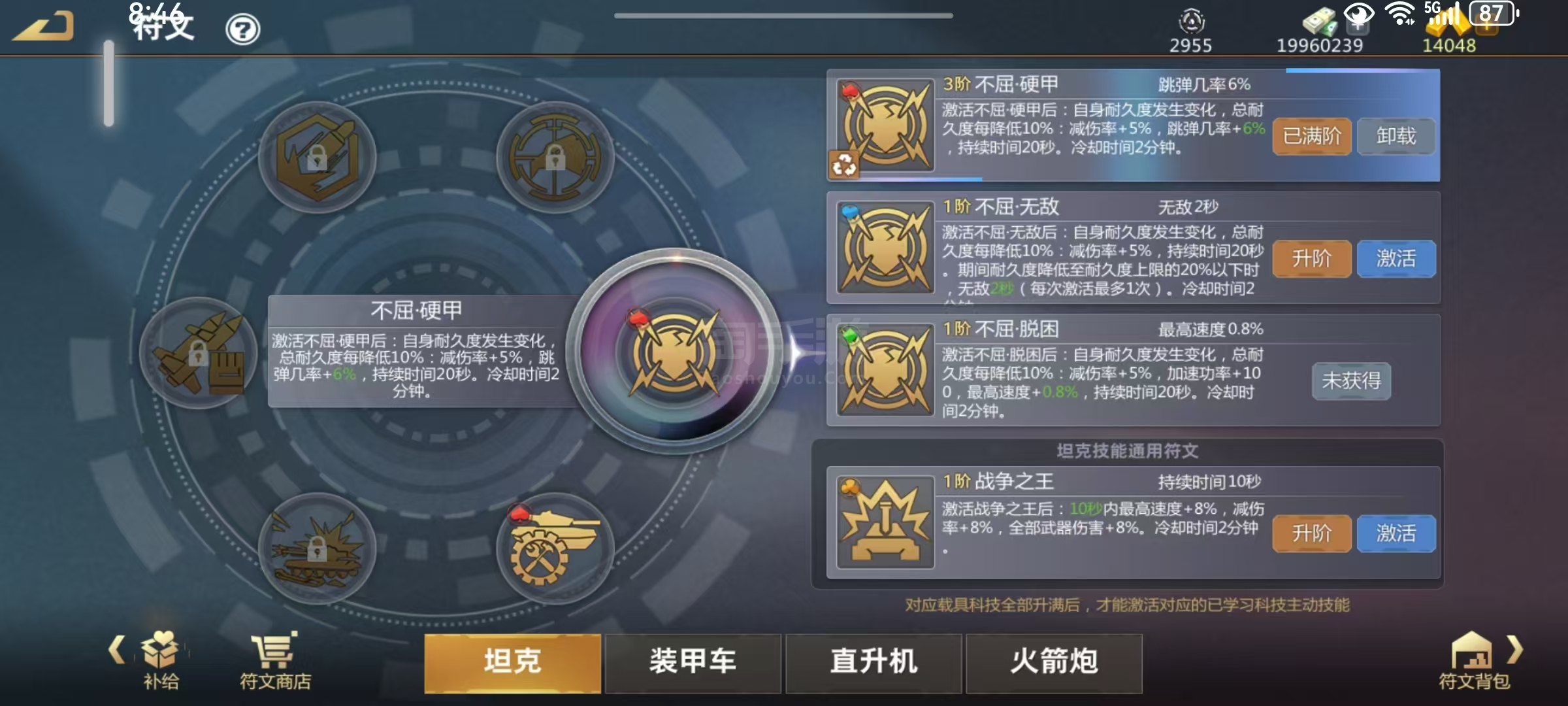The width and height of the screenshot is (1568, 706).
Task: Open the help question mark icon
Action: (242, 29)
